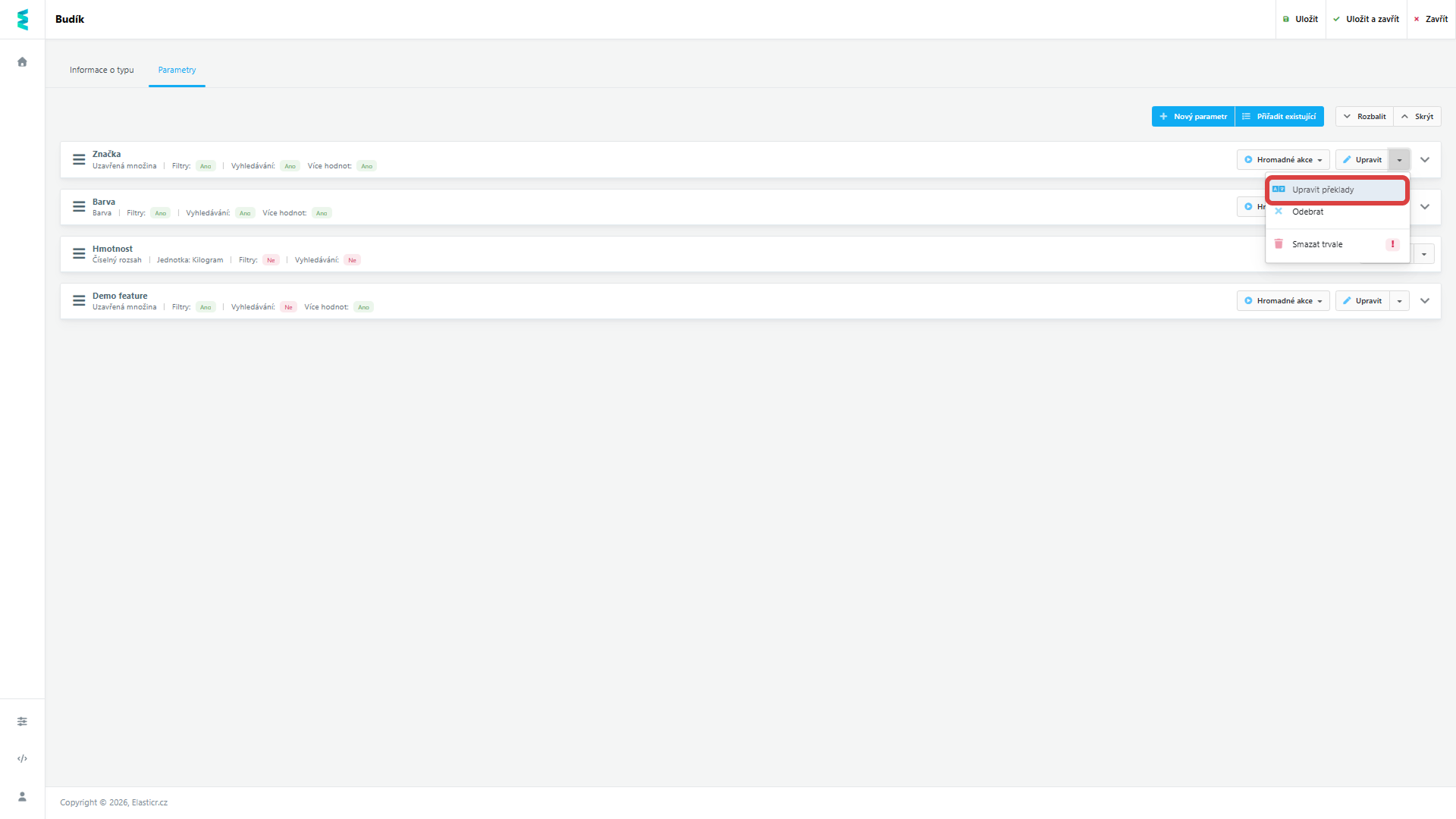
Task: Open Hromadné akce dropdown for Značka
Action: [x=1283, y=160]
